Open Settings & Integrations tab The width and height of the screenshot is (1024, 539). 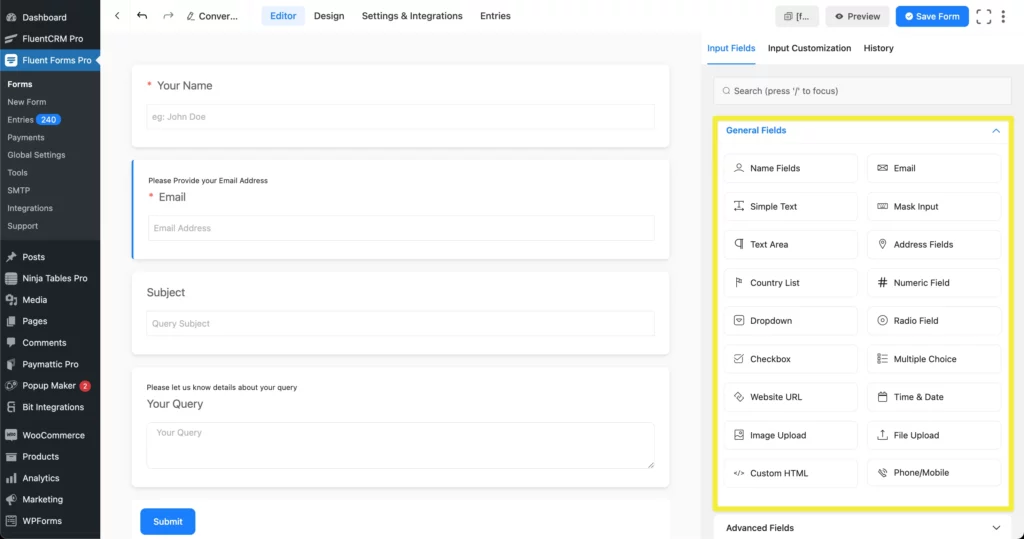(x=412, y=16)
